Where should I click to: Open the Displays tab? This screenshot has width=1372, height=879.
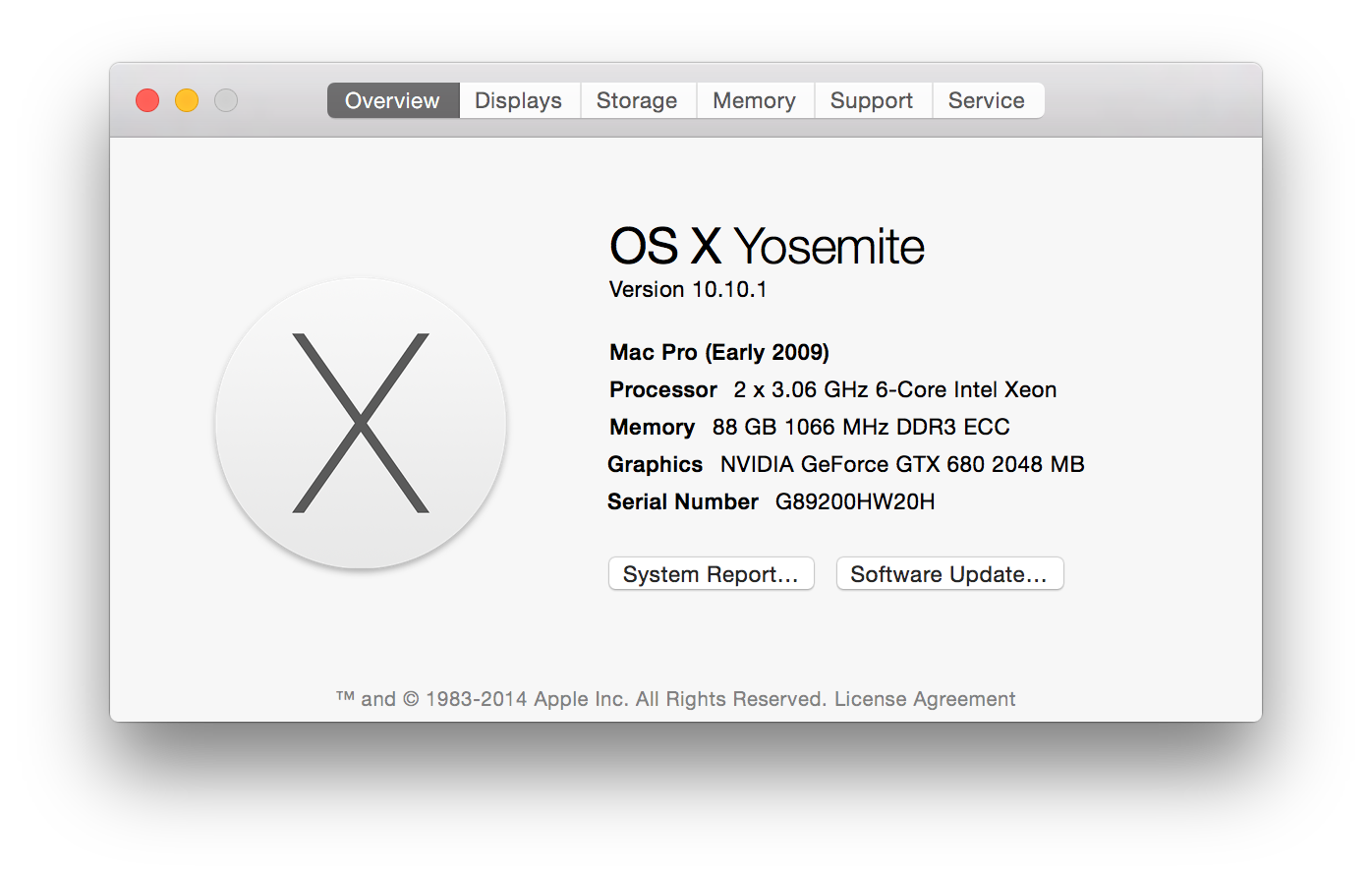coord(519,100)
